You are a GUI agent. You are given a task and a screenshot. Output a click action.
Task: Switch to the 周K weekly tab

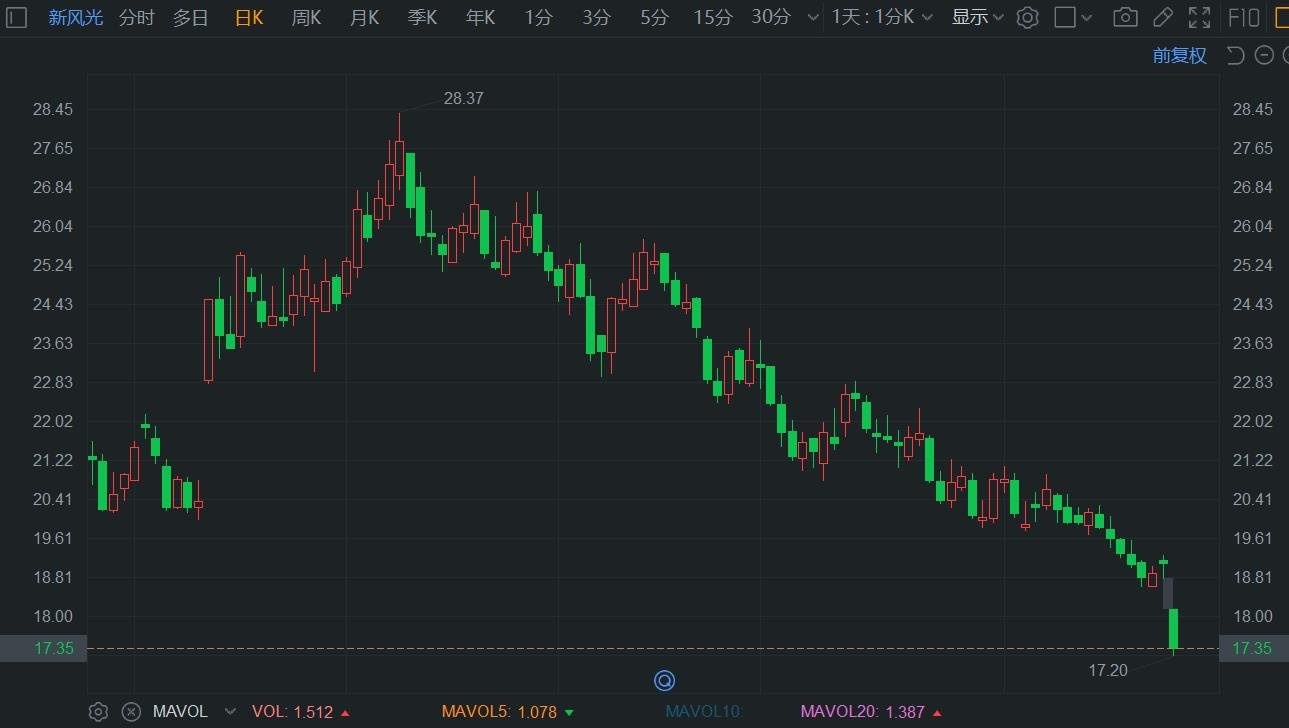point(306,17)
